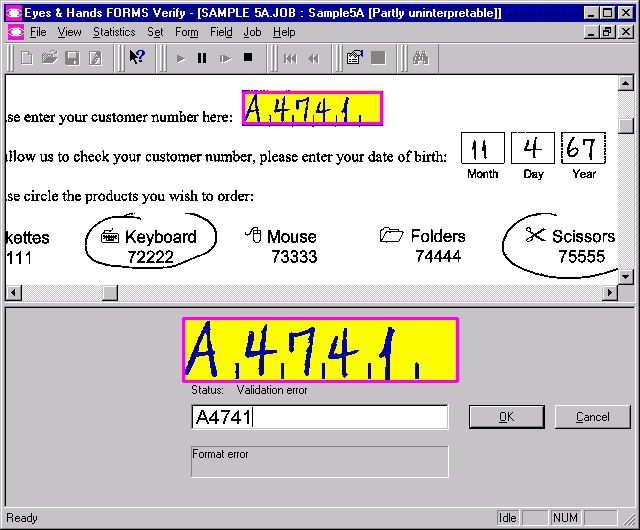640x530 pixels.
Task: Click the binoculars find icon
Action: tap(421, 58)
